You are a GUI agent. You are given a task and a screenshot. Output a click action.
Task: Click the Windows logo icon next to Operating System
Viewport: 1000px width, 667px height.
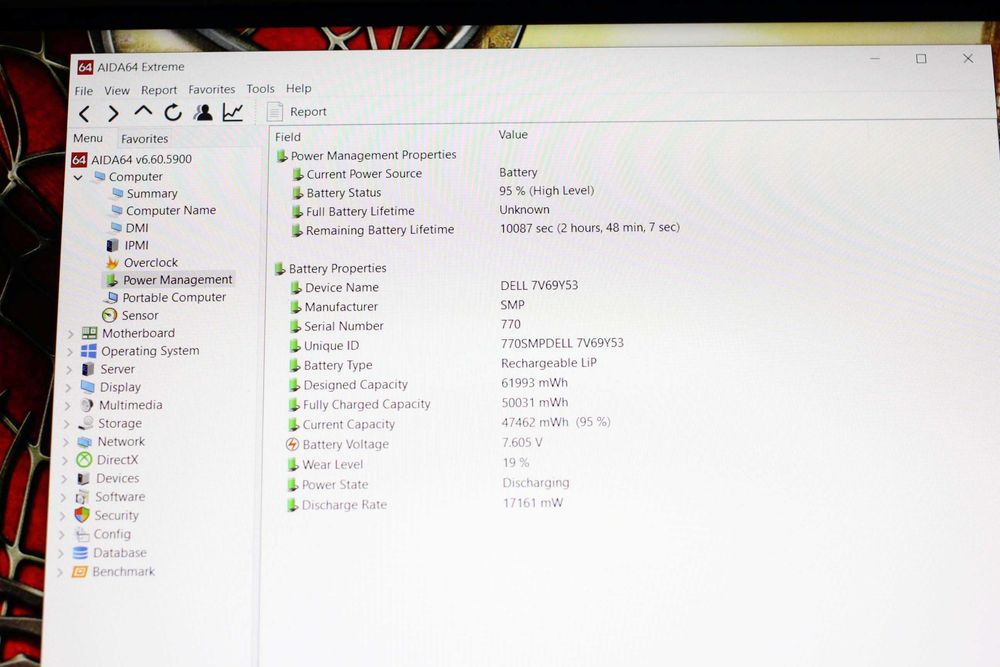(89, 351)
